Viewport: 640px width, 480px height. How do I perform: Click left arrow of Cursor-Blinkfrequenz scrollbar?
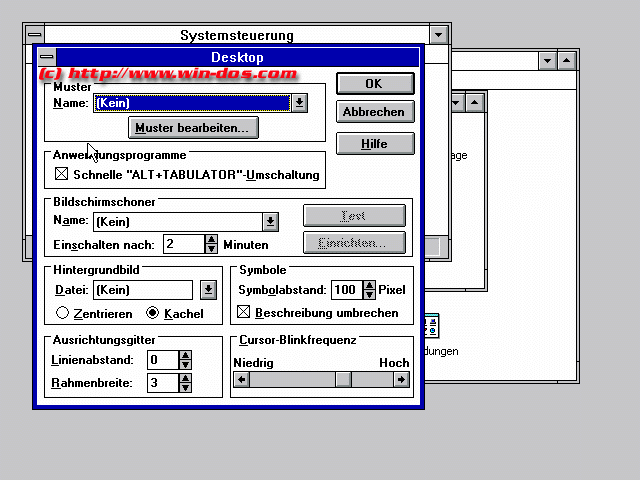coord(241,380)
